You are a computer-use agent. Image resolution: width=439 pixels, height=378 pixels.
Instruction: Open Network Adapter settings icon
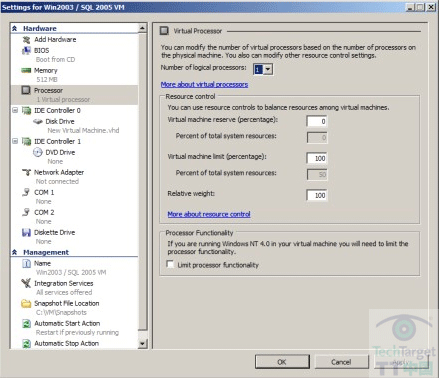[26, 172]
